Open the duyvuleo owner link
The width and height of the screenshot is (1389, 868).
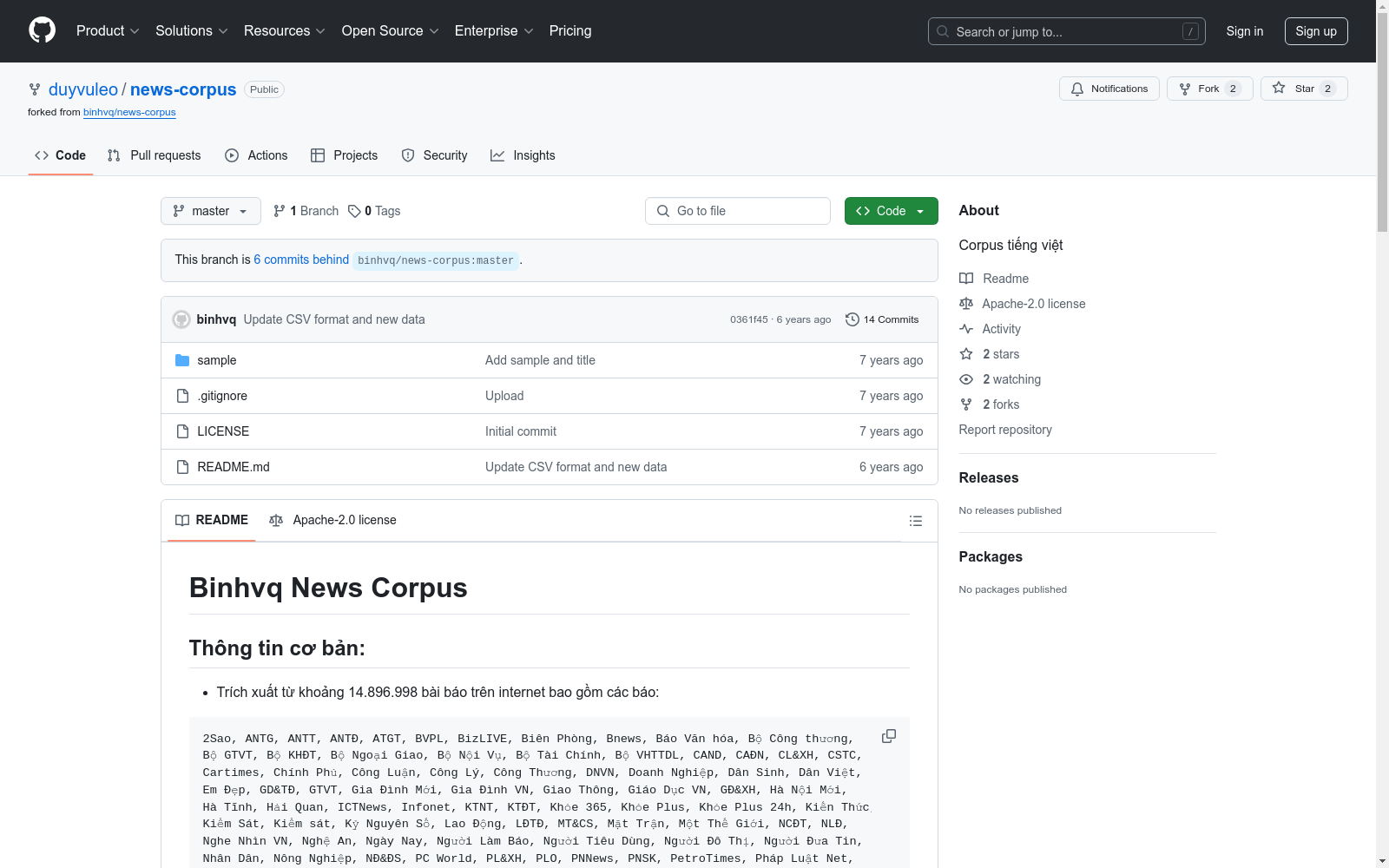point(83,89)
